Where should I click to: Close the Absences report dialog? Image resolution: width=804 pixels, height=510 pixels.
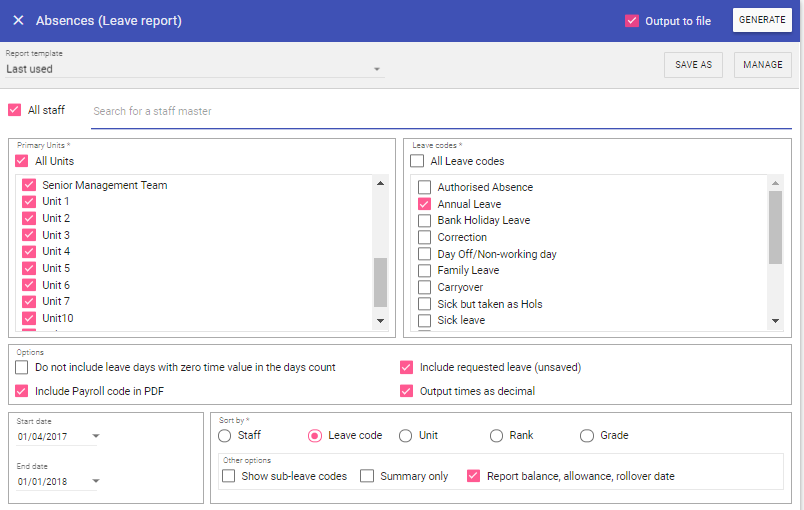tap(18, 20)
